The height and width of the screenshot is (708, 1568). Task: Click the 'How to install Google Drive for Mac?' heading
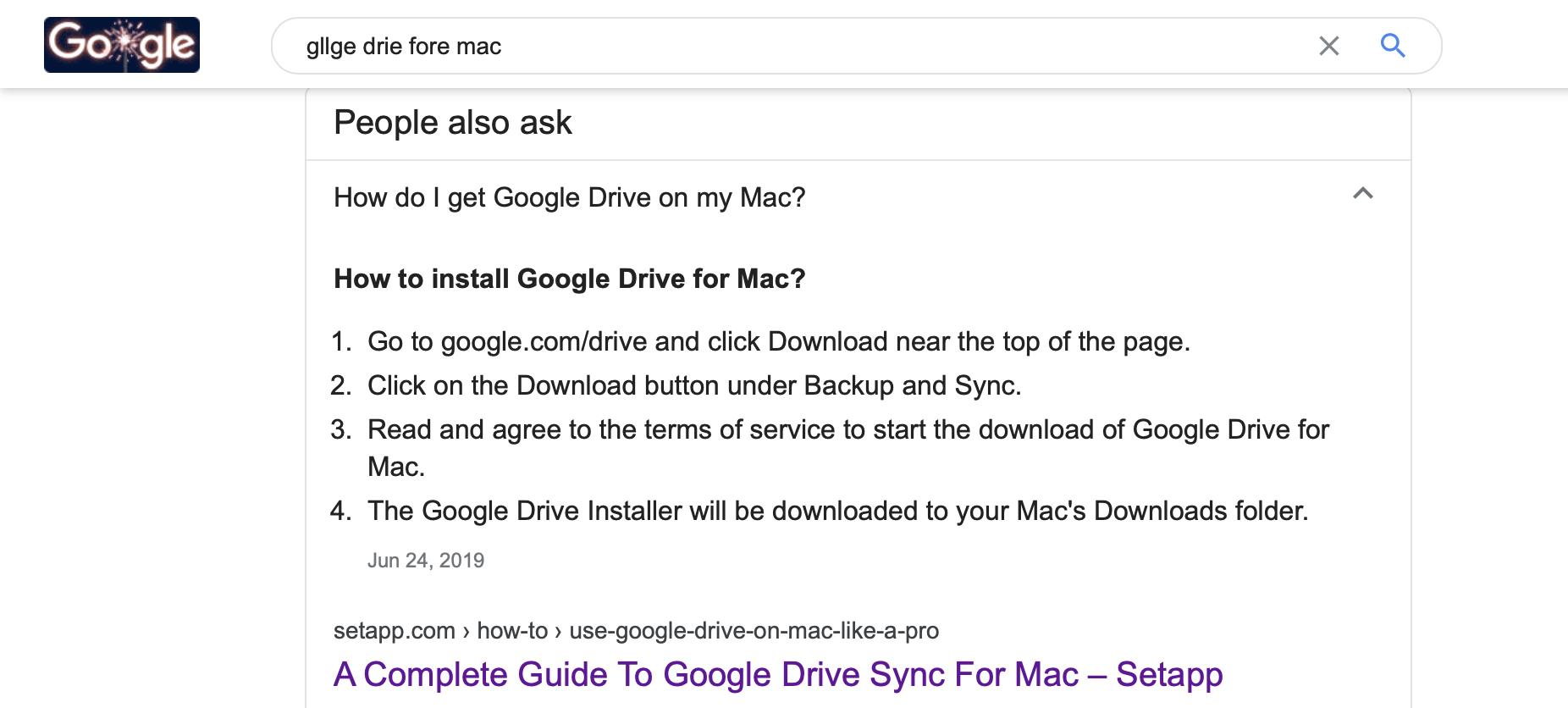tap(569, 279)
